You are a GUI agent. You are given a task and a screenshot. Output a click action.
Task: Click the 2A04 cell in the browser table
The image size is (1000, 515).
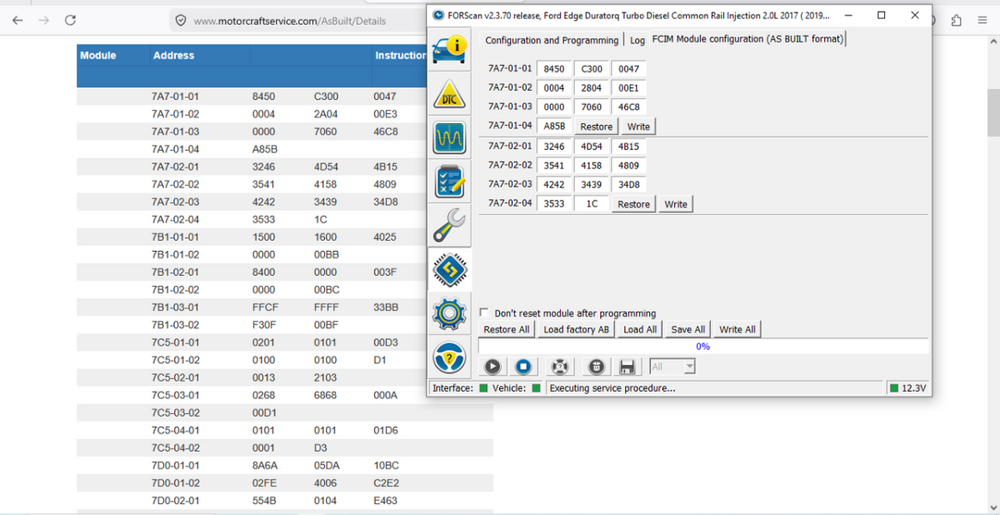326,114
